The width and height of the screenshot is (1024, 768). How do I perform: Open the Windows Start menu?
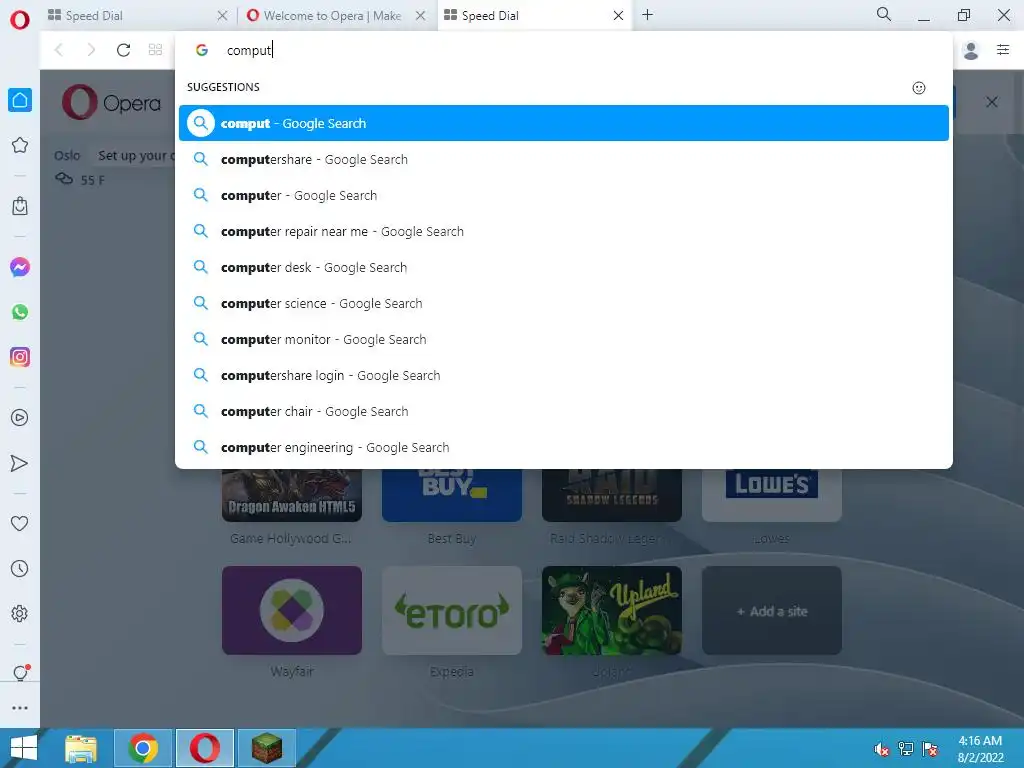pyautogui.click(x=23, y=748)
